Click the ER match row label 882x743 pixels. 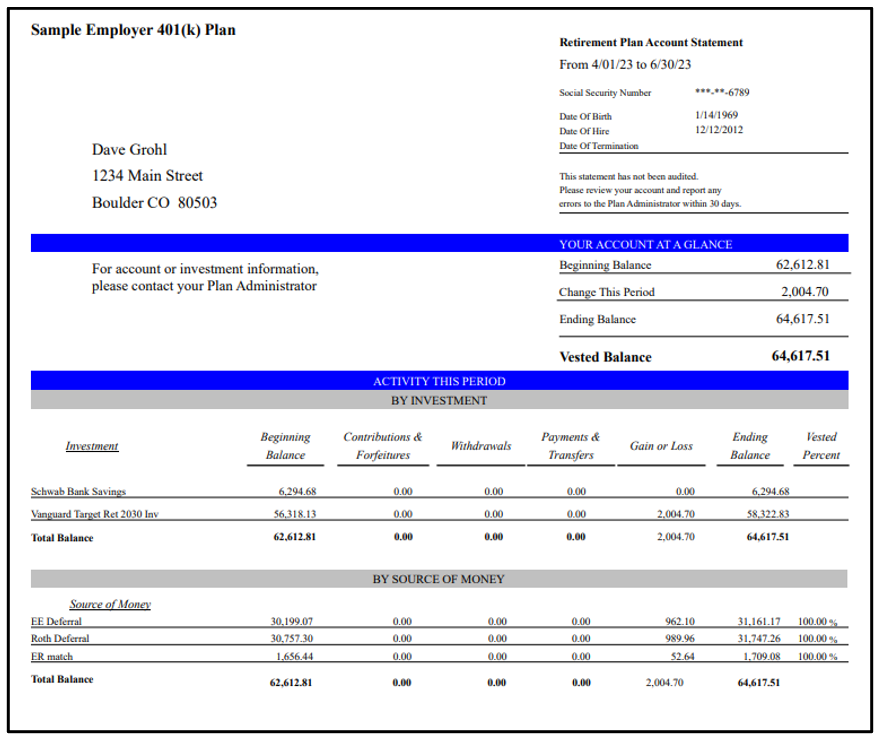(x=52, y=657)
